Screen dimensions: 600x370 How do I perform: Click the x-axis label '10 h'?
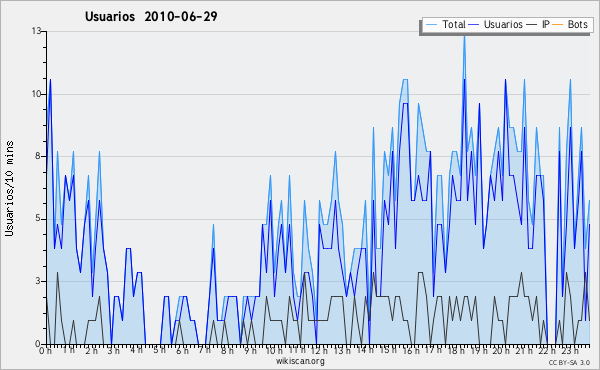[274, 350]
